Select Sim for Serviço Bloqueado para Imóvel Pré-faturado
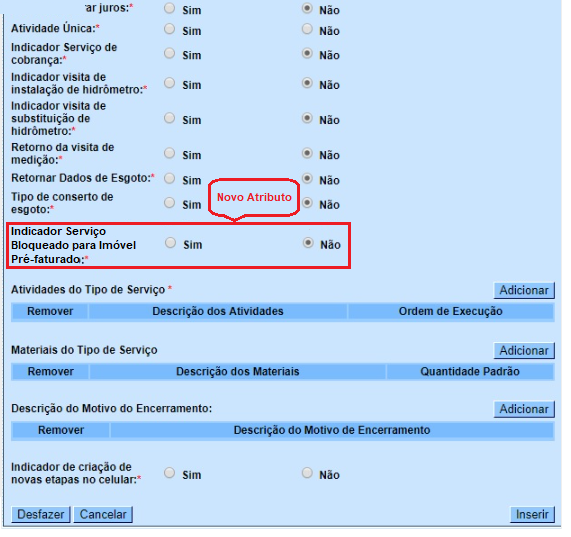 pos(170,243)
